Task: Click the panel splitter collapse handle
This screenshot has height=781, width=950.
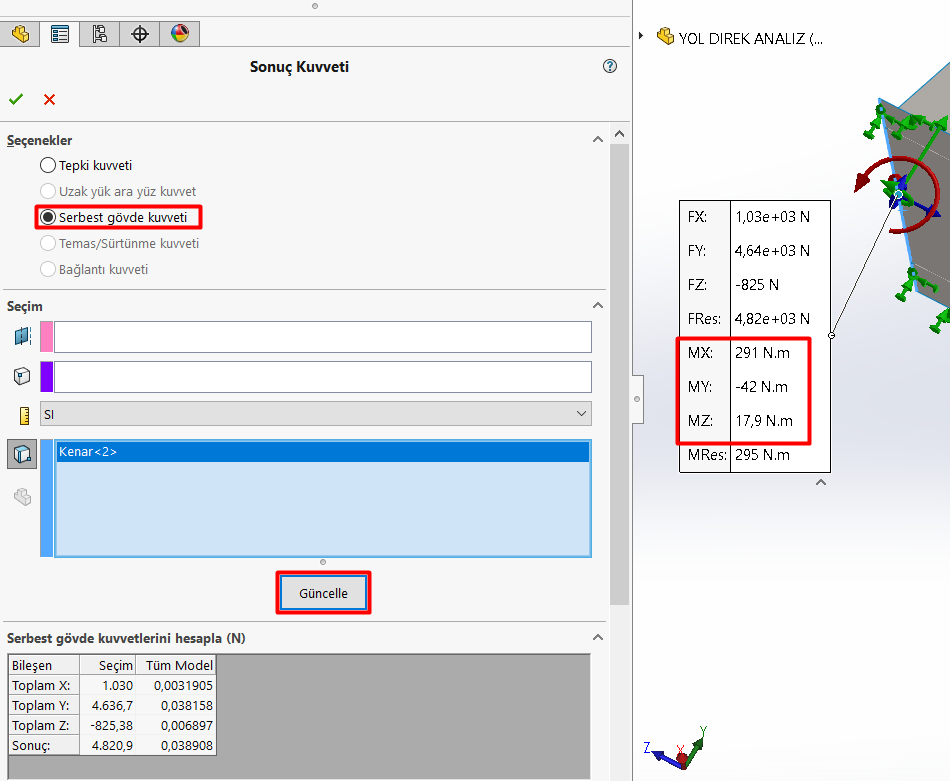Action: click(637, 399)
